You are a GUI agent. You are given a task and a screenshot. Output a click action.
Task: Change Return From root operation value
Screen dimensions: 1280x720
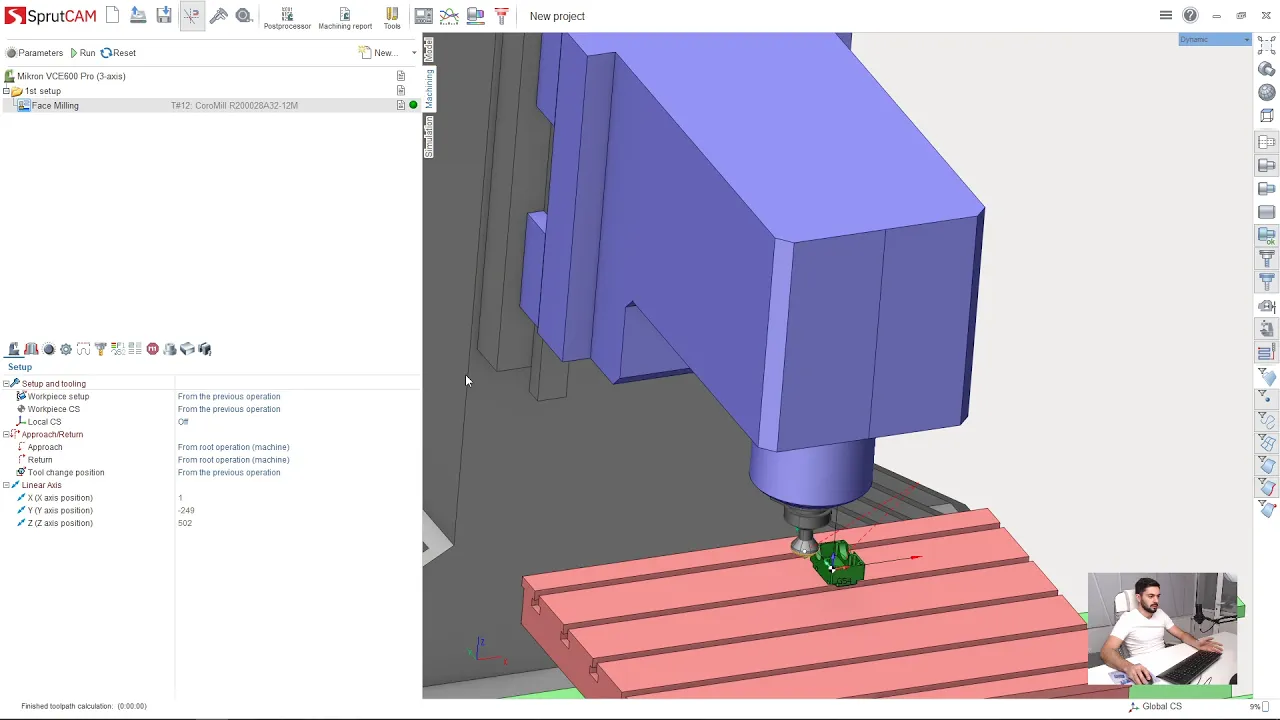233,460
